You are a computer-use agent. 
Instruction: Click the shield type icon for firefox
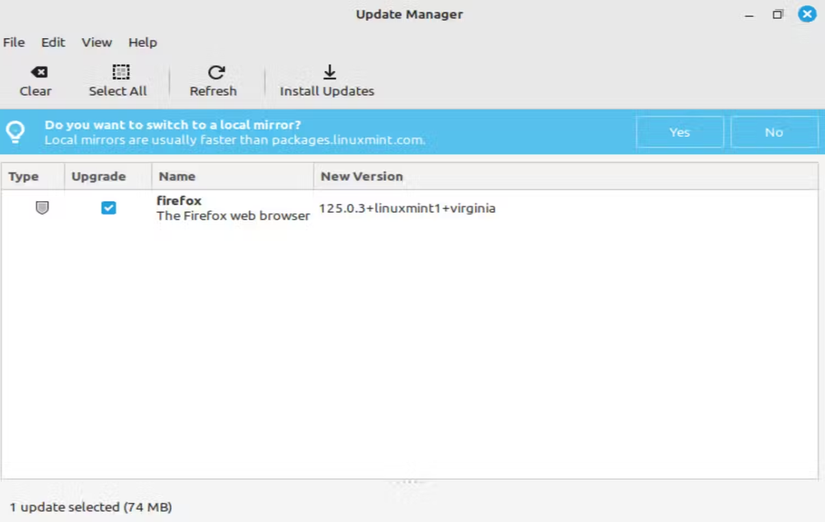[x=42, y=208]
